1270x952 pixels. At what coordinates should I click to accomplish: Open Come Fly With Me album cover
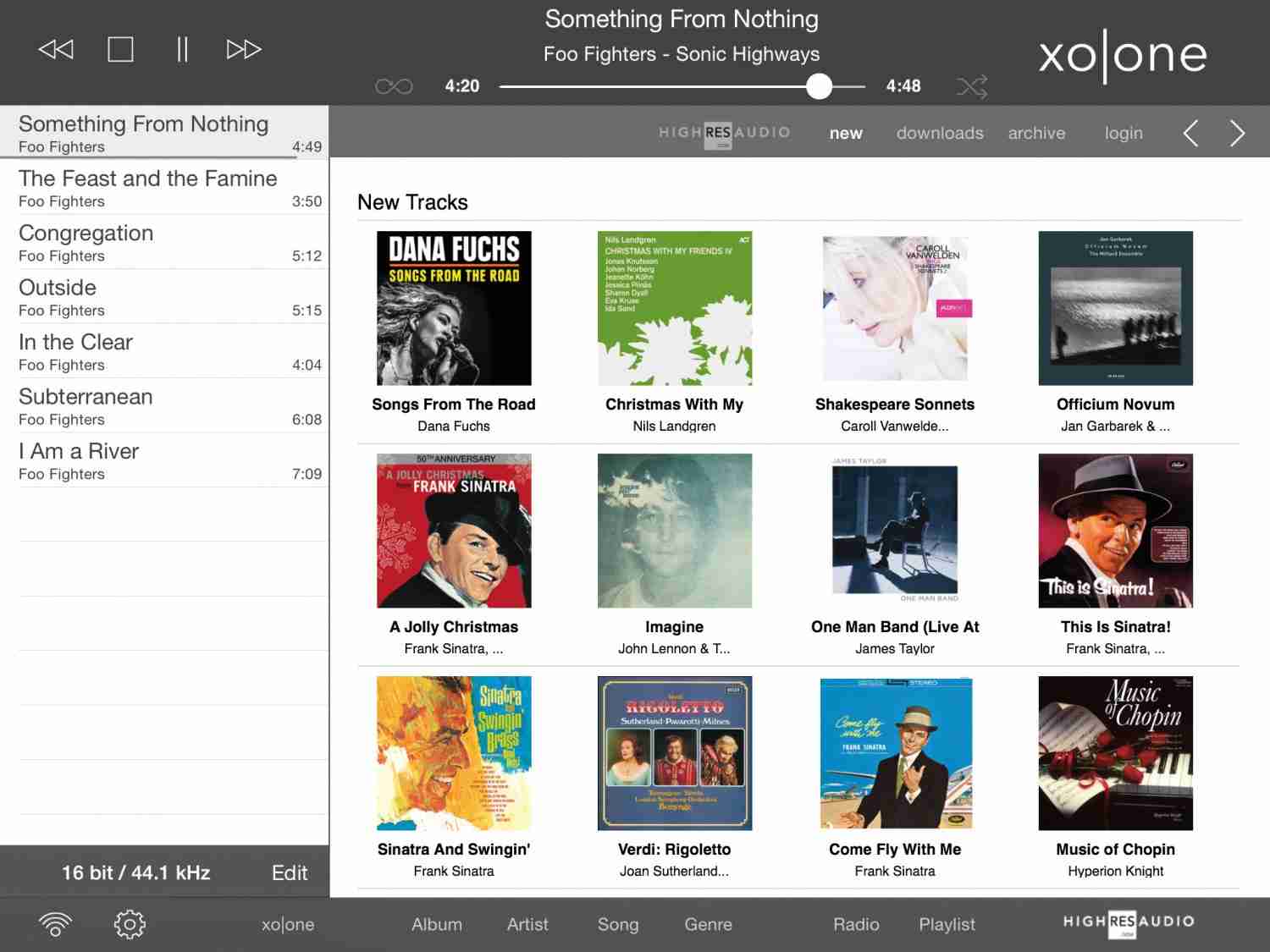point(896,753)
